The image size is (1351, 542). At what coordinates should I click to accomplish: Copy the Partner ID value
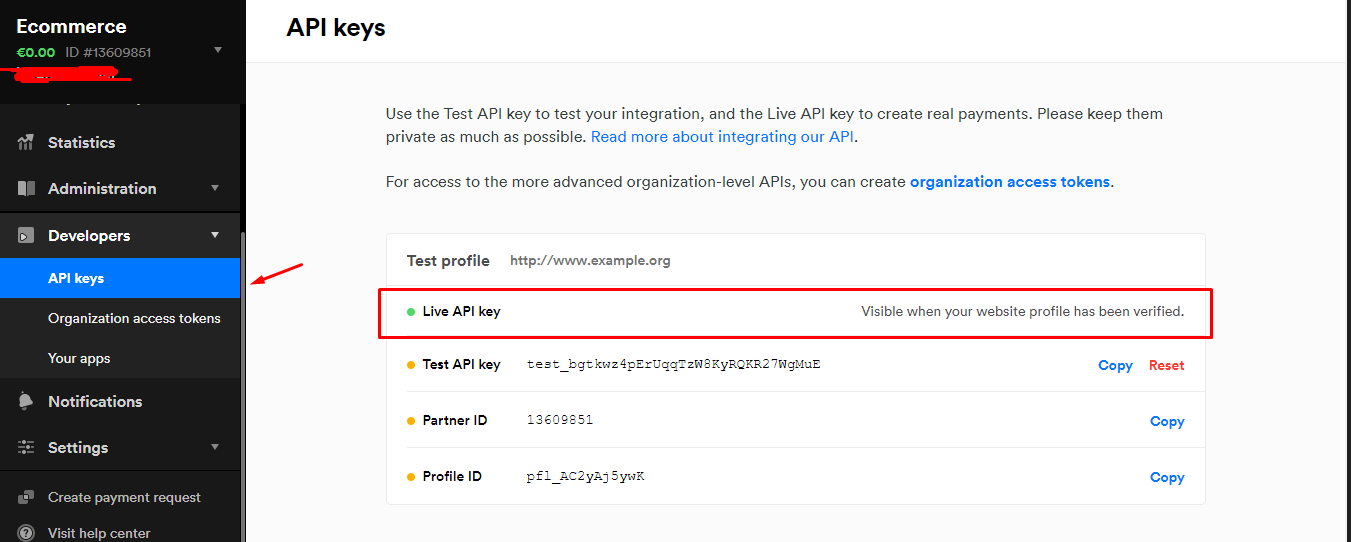click(x=1166, y=421)
